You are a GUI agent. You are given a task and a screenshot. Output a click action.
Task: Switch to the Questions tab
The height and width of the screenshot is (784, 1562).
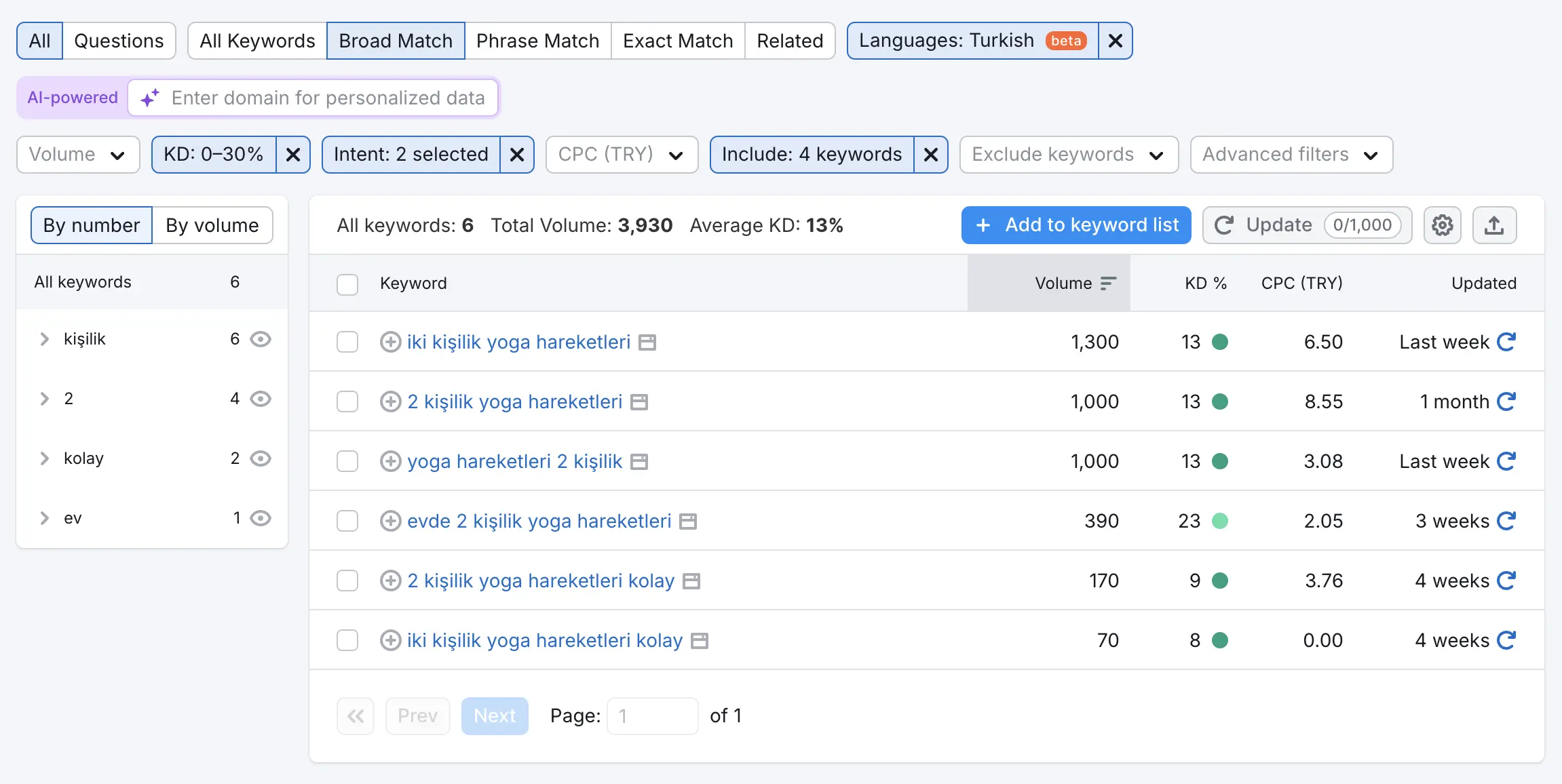click(x=119, y=41)
